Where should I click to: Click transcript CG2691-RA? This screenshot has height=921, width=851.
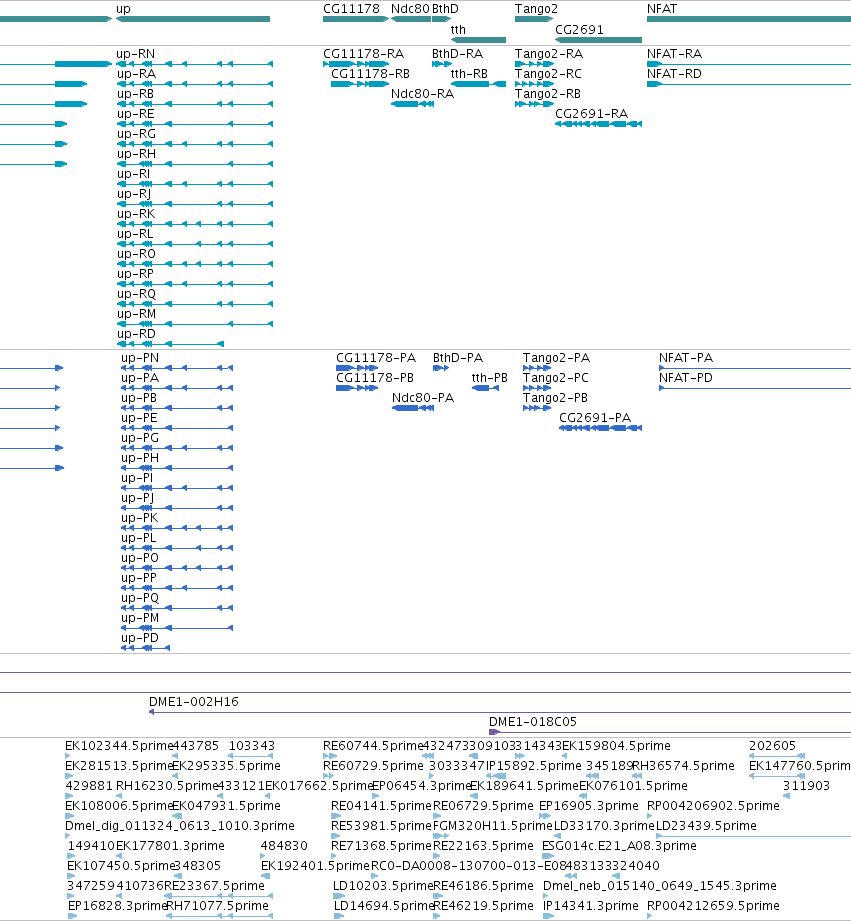coord(591,114)
